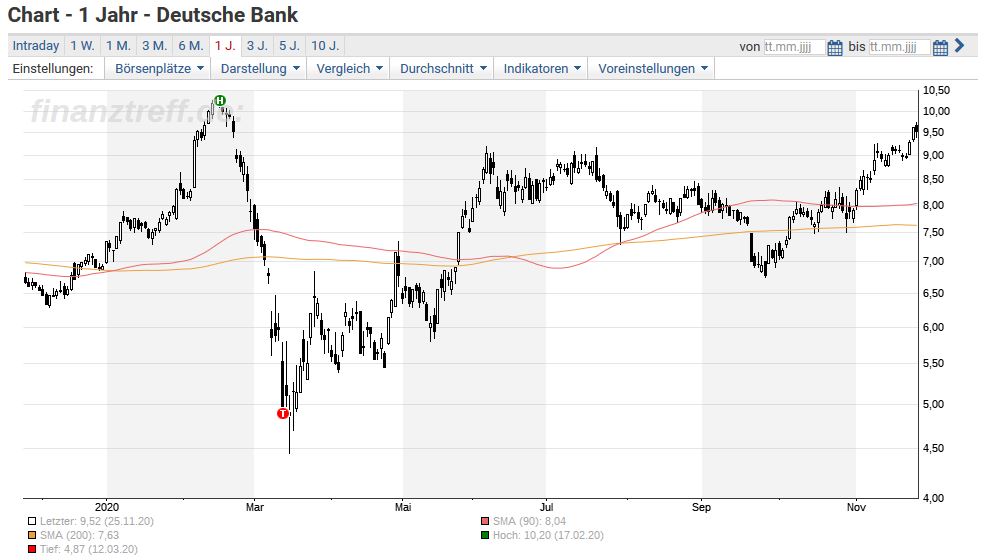This screenshot has width=984, height=560.
Task: Click the 'bis' end date input field
Action: pyautogui.click(x=899, y=47)
